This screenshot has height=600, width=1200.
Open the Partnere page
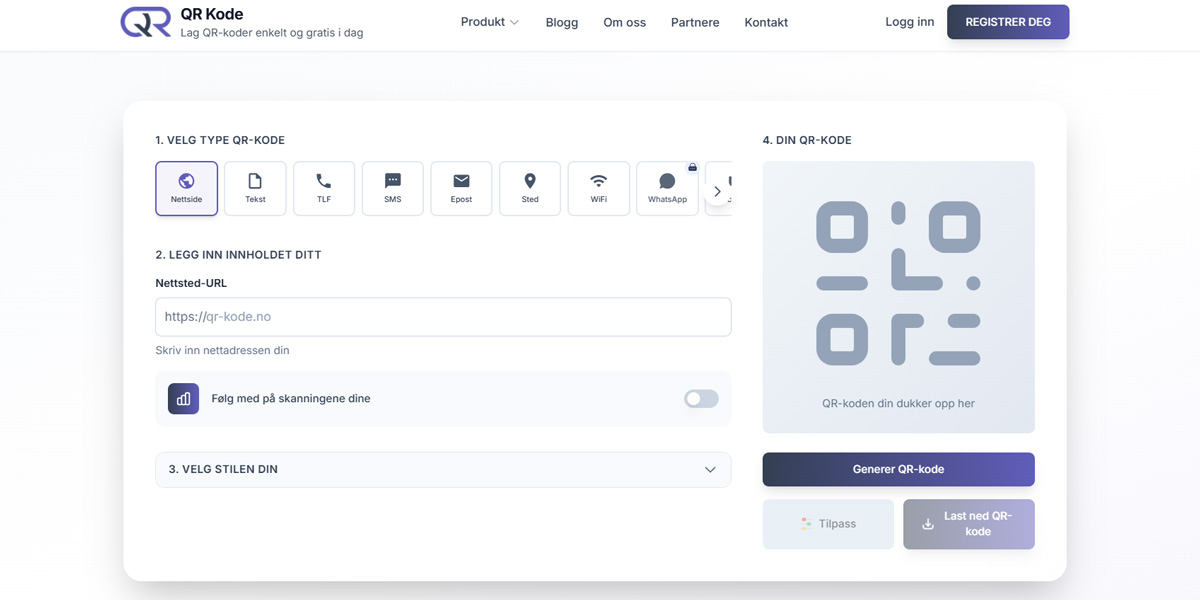[x=695, y=22]
